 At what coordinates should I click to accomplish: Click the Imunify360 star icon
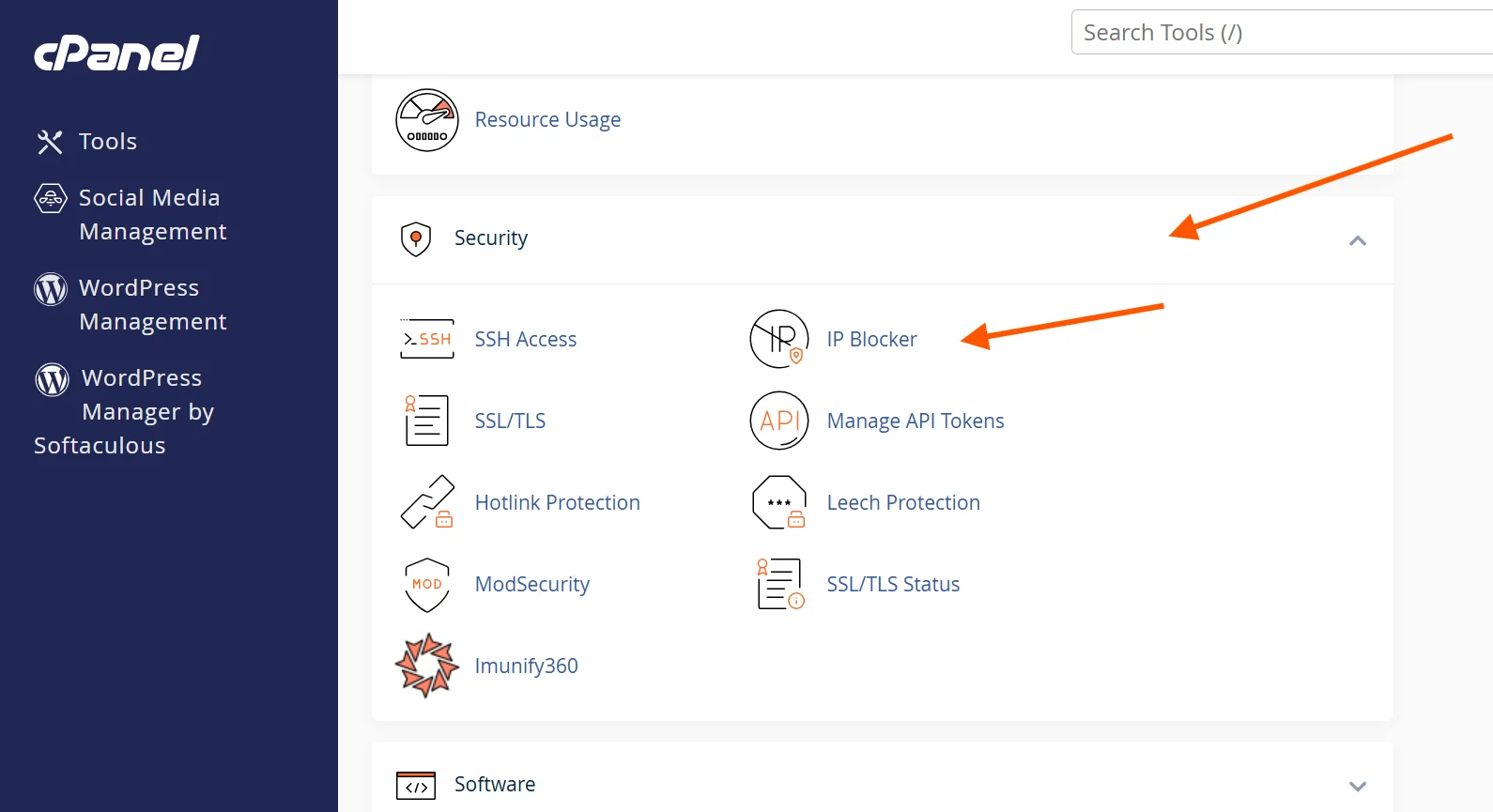(x=427, y=666)
